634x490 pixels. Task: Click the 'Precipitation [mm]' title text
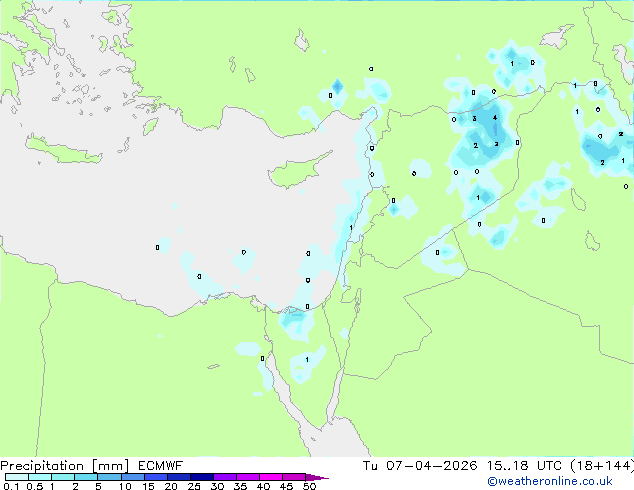(65, 466)
